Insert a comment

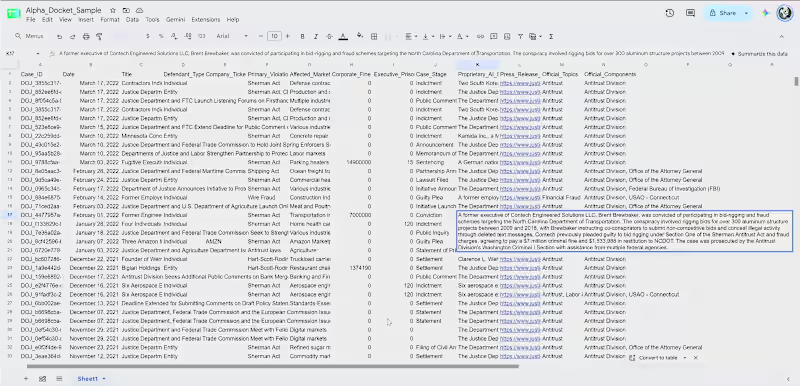493,37
